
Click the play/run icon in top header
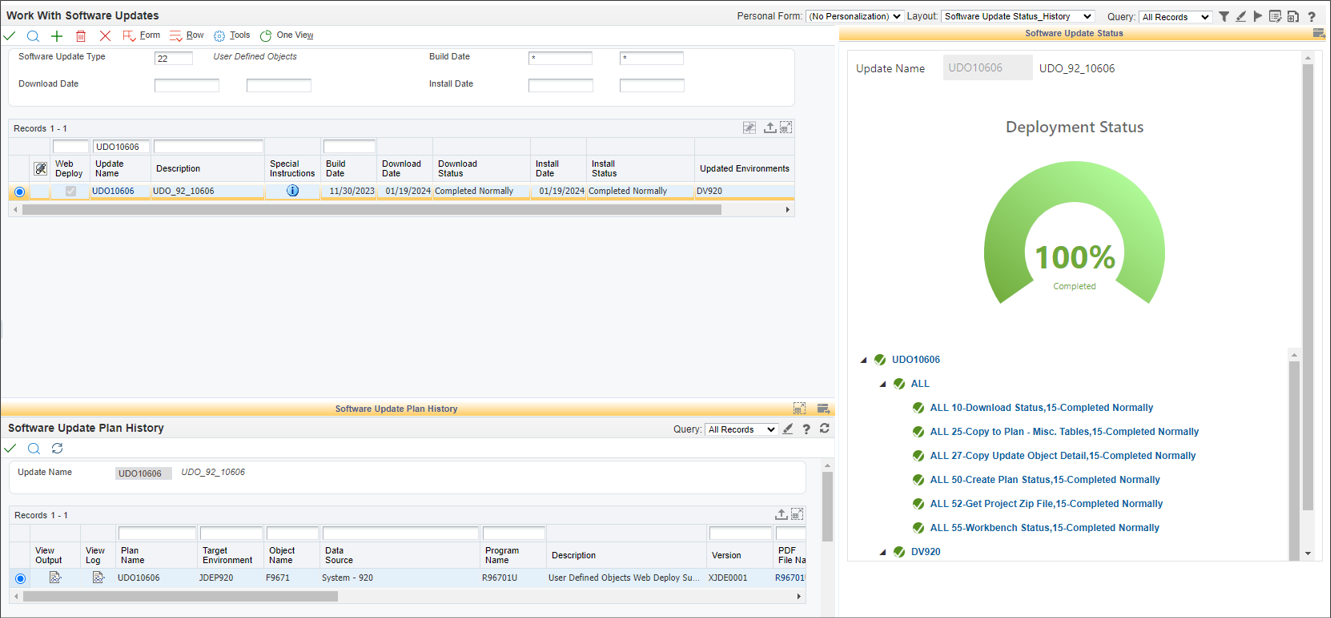tap(1258, 16)
